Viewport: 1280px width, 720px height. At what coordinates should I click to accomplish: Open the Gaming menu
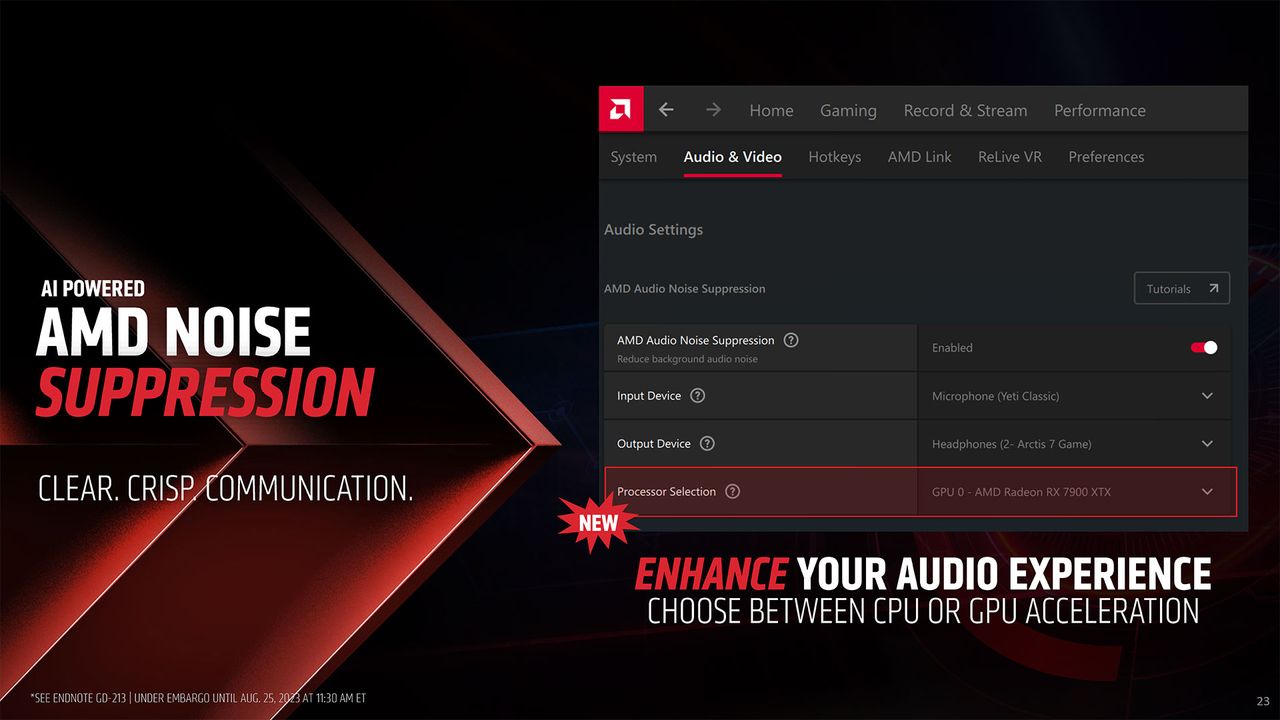[848, 111]
